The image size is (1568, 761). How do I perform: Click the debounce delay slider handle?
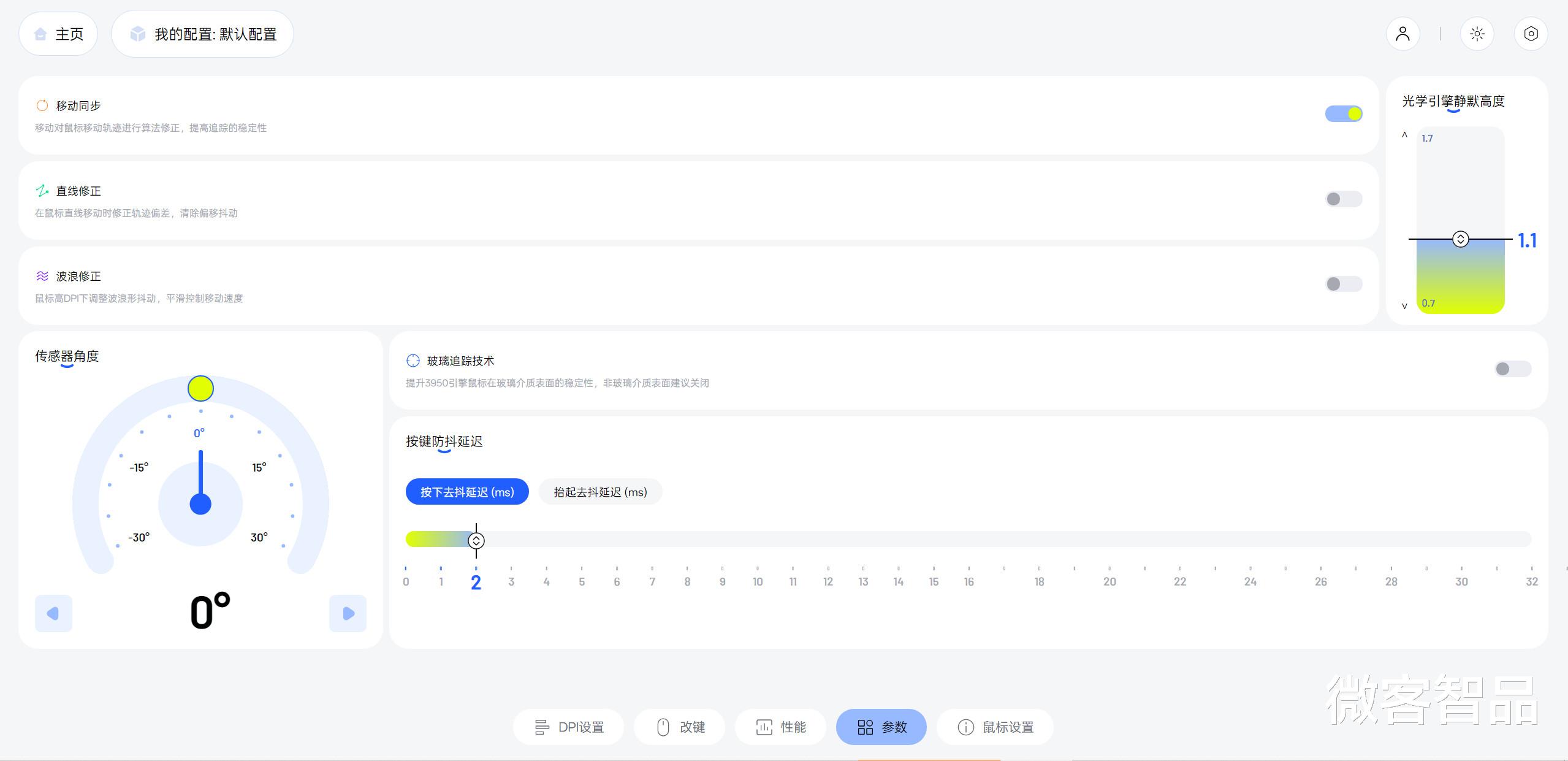[x=476, y=540]
